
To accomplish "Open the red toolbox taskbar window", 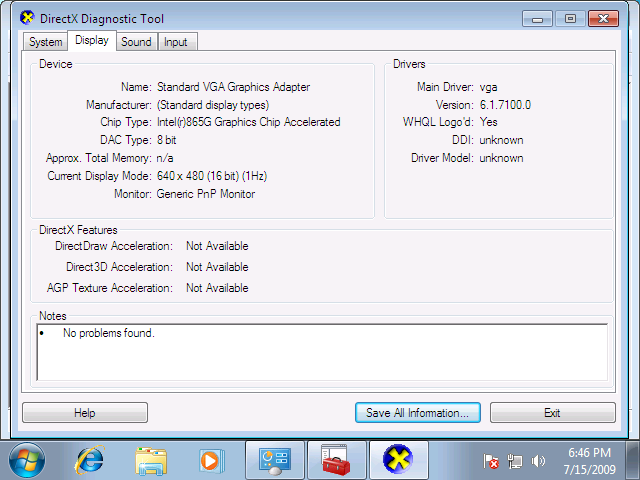I will [336, 460].
